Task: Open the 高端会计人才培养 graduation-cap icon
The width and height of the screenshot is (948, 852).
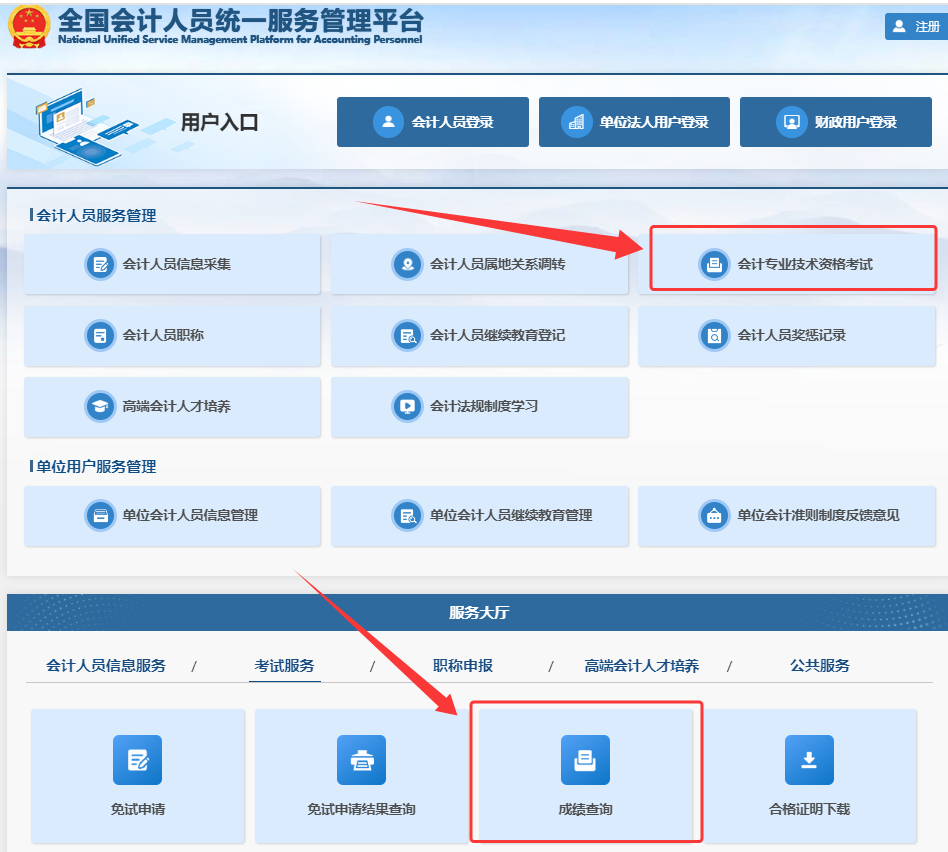Action: pyautogui.click(x=171, y=408)
